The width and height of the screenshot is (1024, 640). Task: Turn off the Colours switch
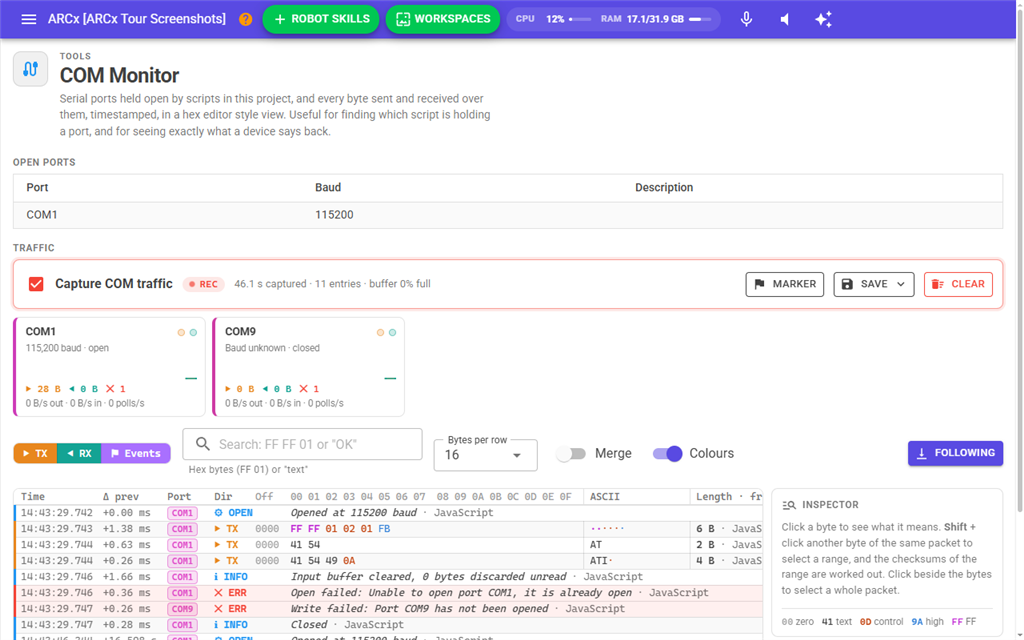667,453
